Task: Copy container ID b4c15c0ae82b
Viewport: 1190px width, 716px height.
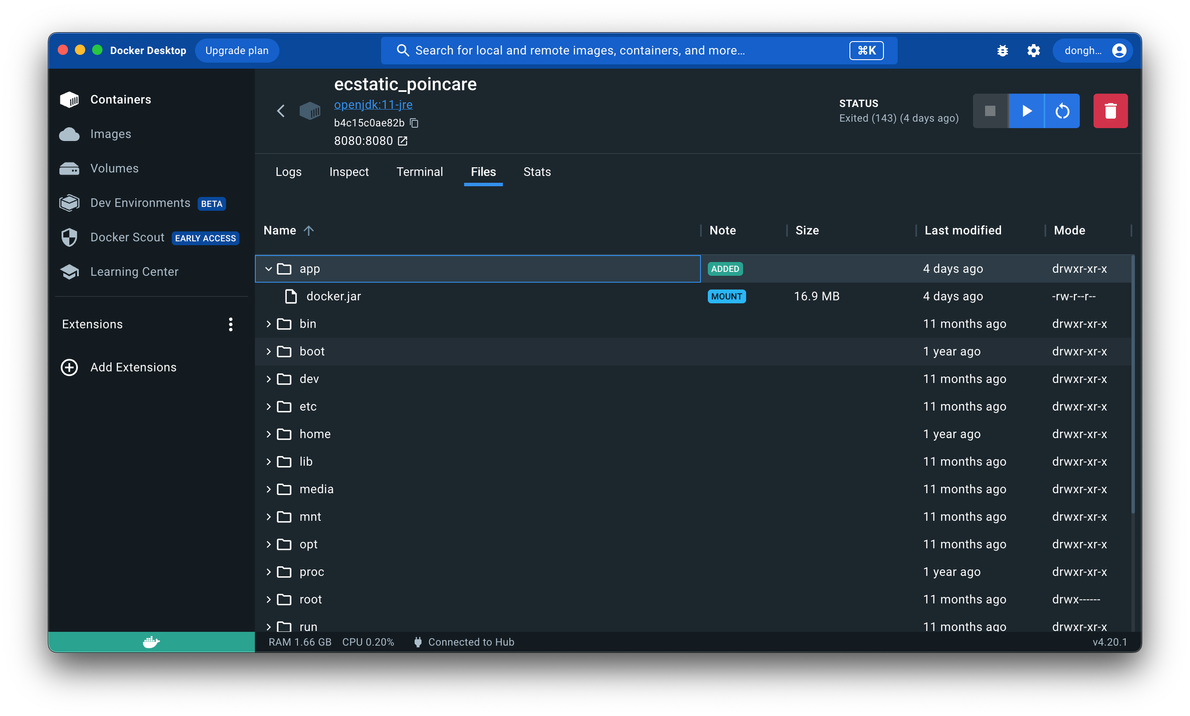Action: 414,123
